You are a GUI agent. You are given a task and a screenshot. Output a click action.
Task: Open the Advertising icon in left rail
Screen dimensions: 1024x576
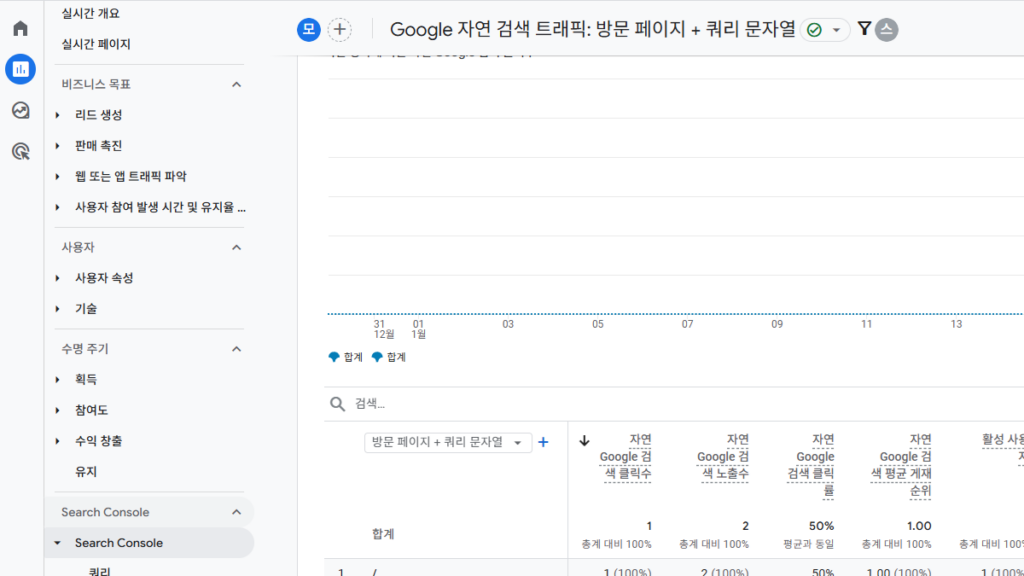point(20,151)
